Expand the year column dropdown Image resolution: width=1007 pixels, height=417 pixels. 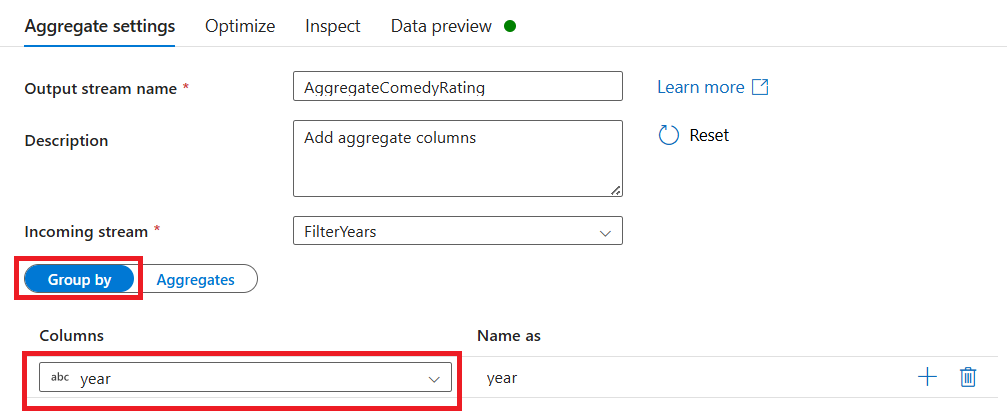[245, 378]
